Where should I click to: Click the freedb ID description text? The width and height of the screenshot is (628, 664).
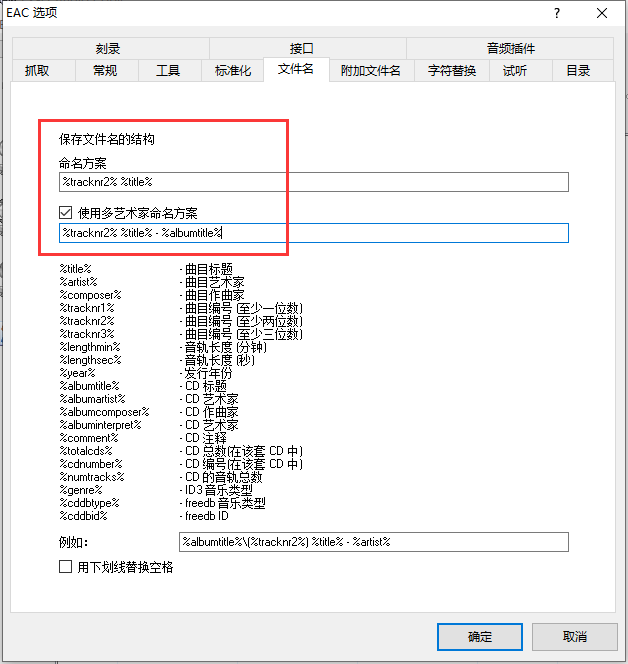(x=207, y=516)
